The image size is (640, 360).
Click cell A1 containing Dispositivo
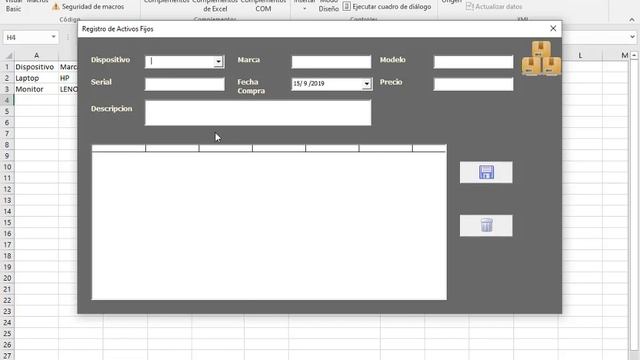36,67
